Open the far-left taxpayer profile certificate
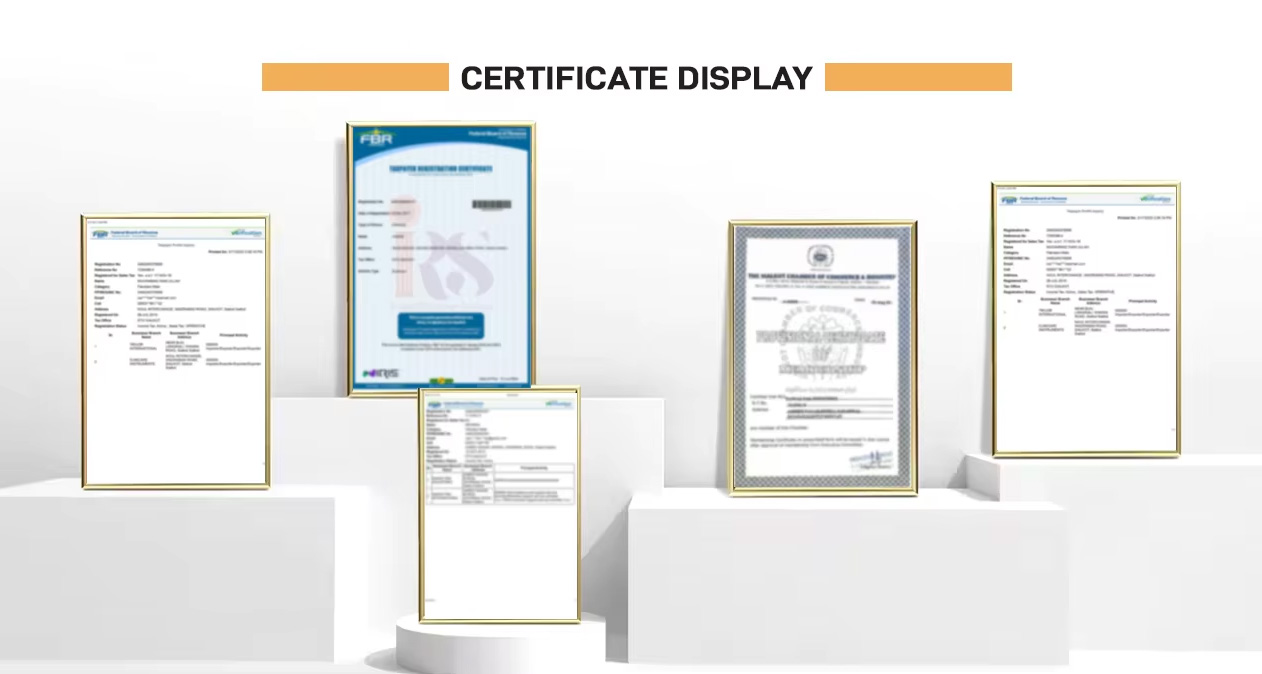This screenshot has width=1262, height=674. pyautogui.click(x=176, y=351)
